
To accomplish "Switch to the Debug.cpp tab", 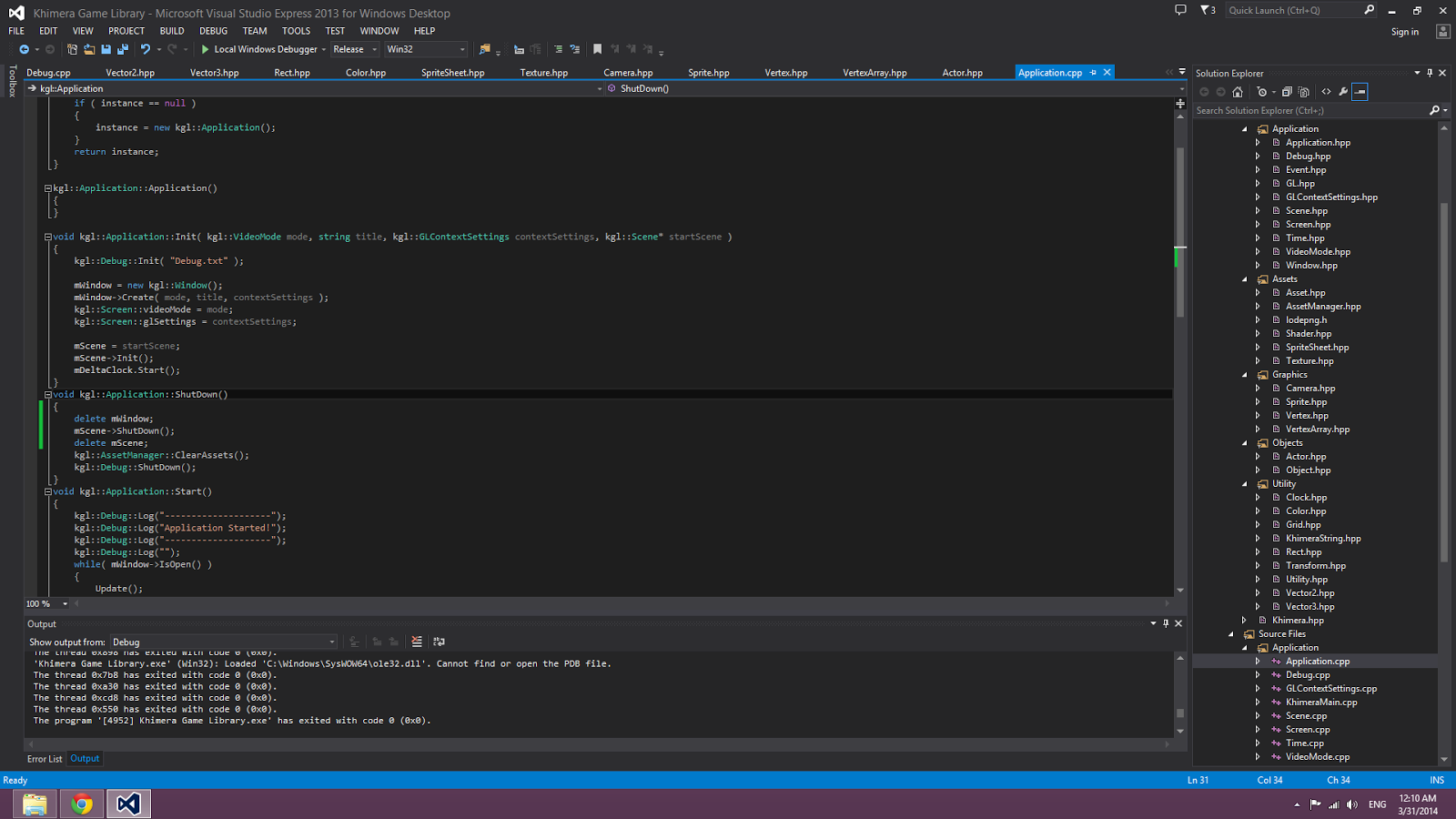I will tap(48, 73).
